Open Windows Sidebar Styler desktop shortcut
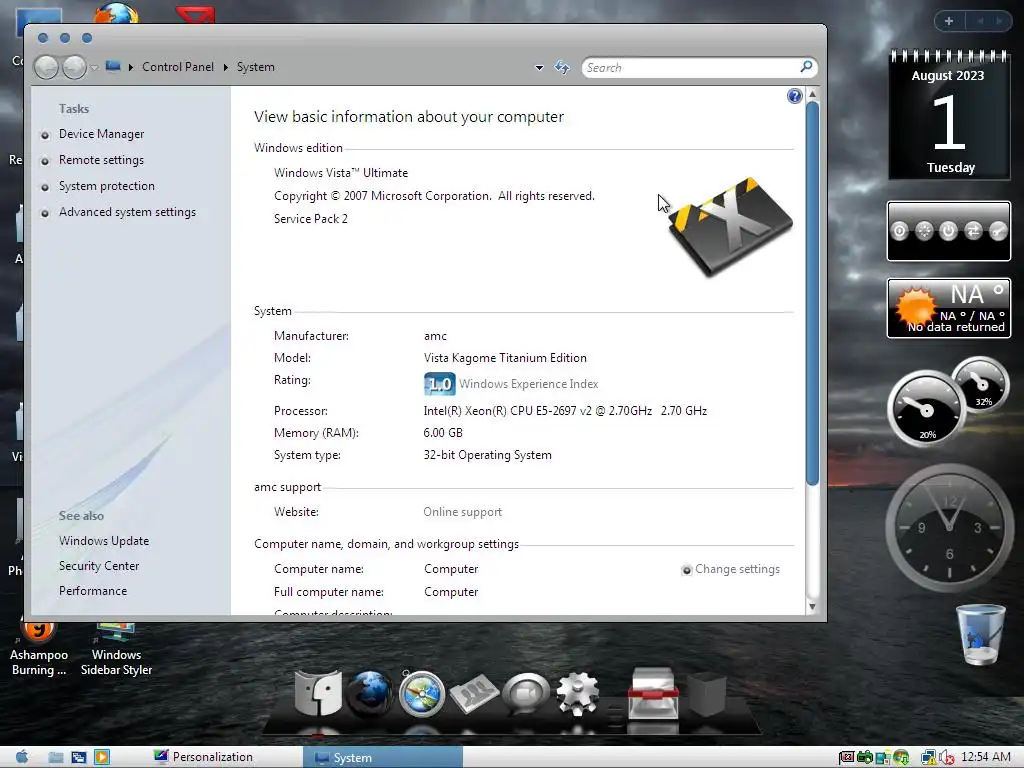 (x=116, y=650)
